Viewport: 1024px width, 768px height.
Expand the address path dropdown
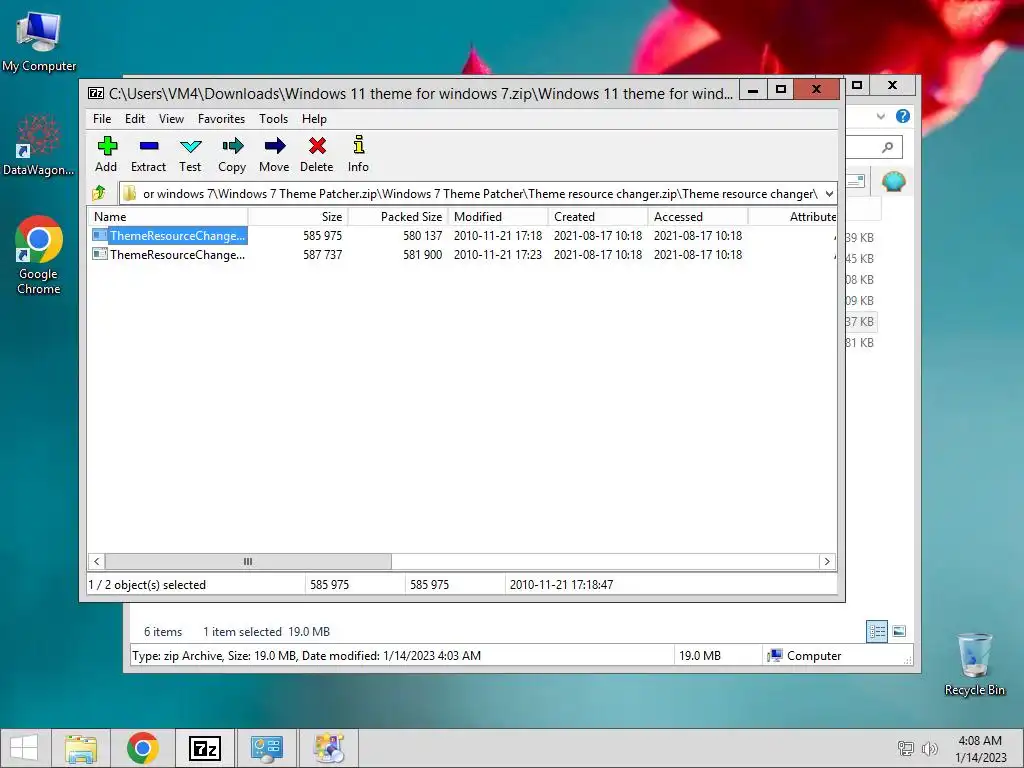(829, 194)
